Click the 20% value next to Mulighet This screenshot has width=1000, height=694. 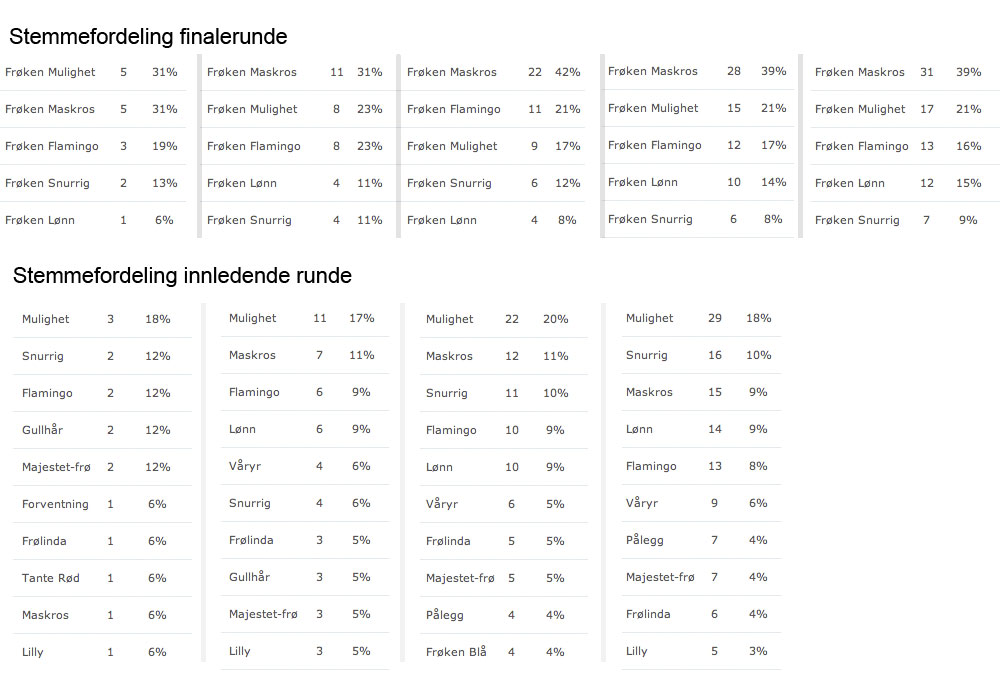pos(555,319)
